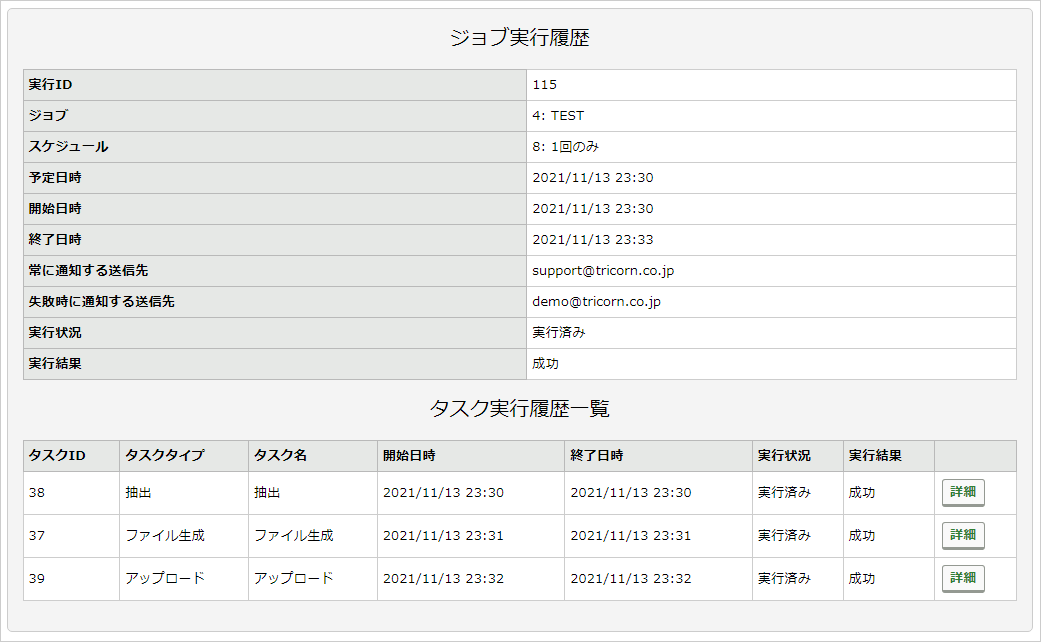
Task: Click the タスクタイプ column header
Action: coord(184,455)
